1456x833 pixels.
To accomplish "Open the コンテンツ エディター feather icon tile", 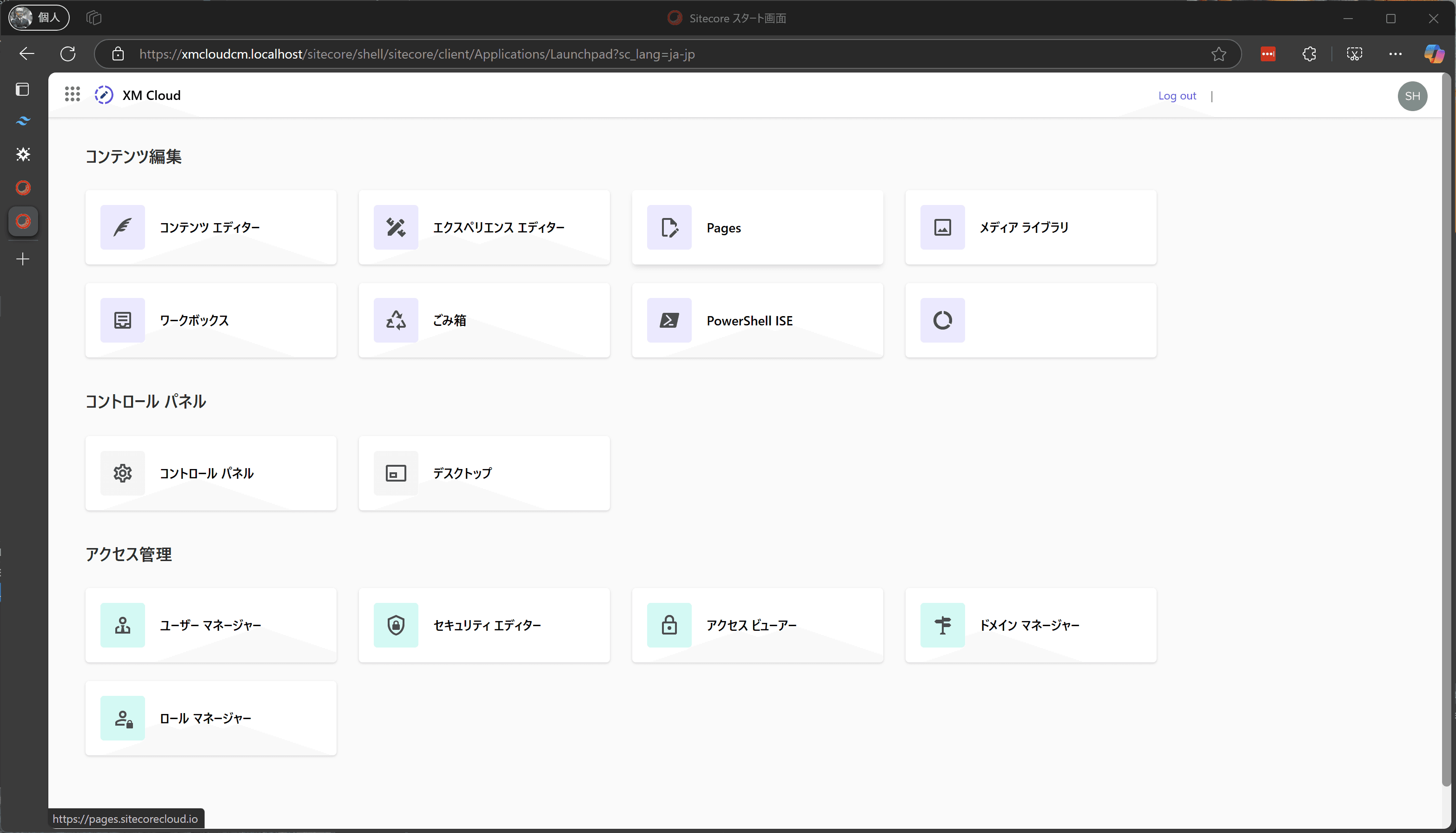I will coord(122,227).
